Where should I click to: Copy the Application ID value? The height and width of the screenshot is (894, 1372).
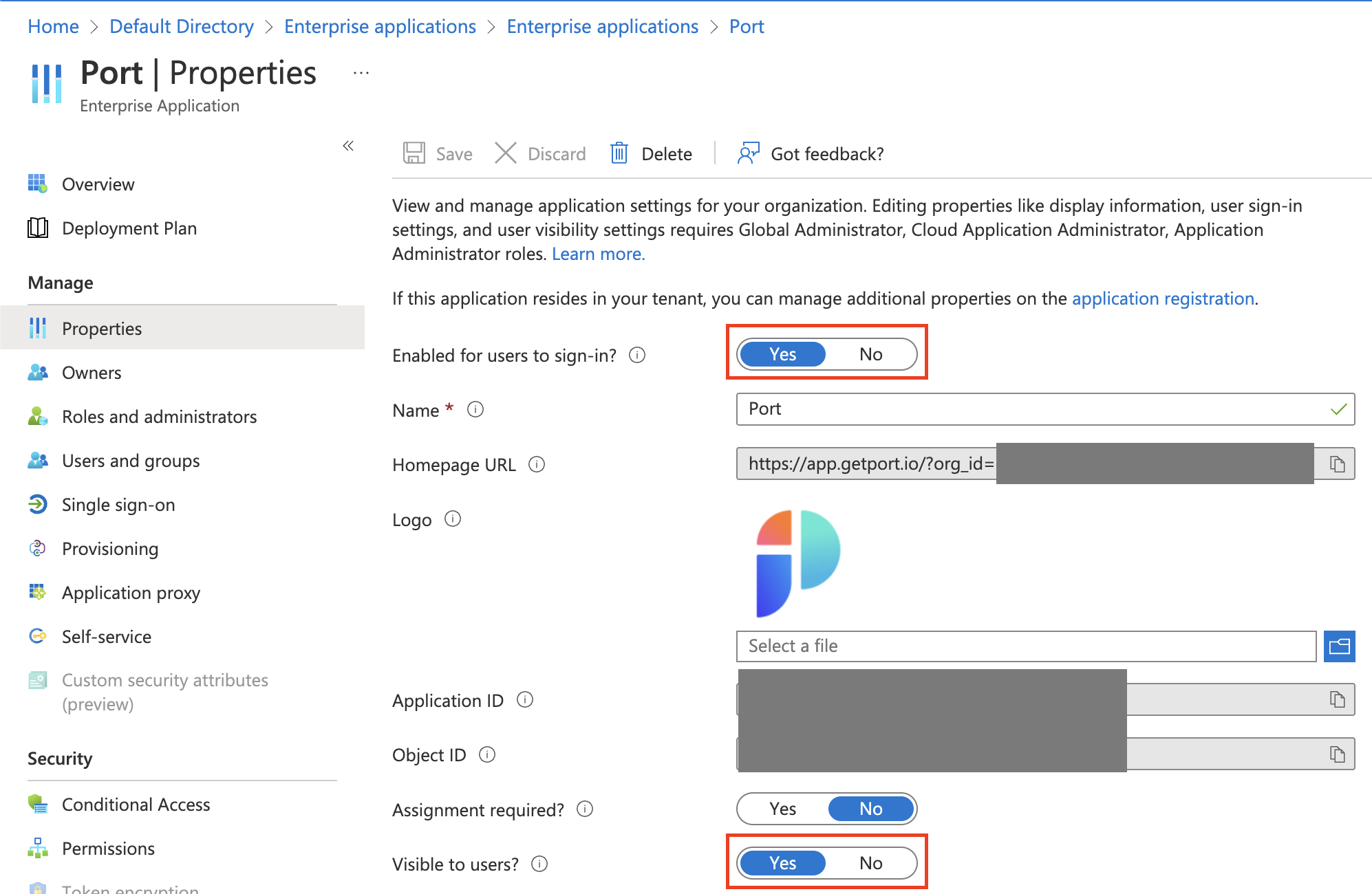(1337, 700)
